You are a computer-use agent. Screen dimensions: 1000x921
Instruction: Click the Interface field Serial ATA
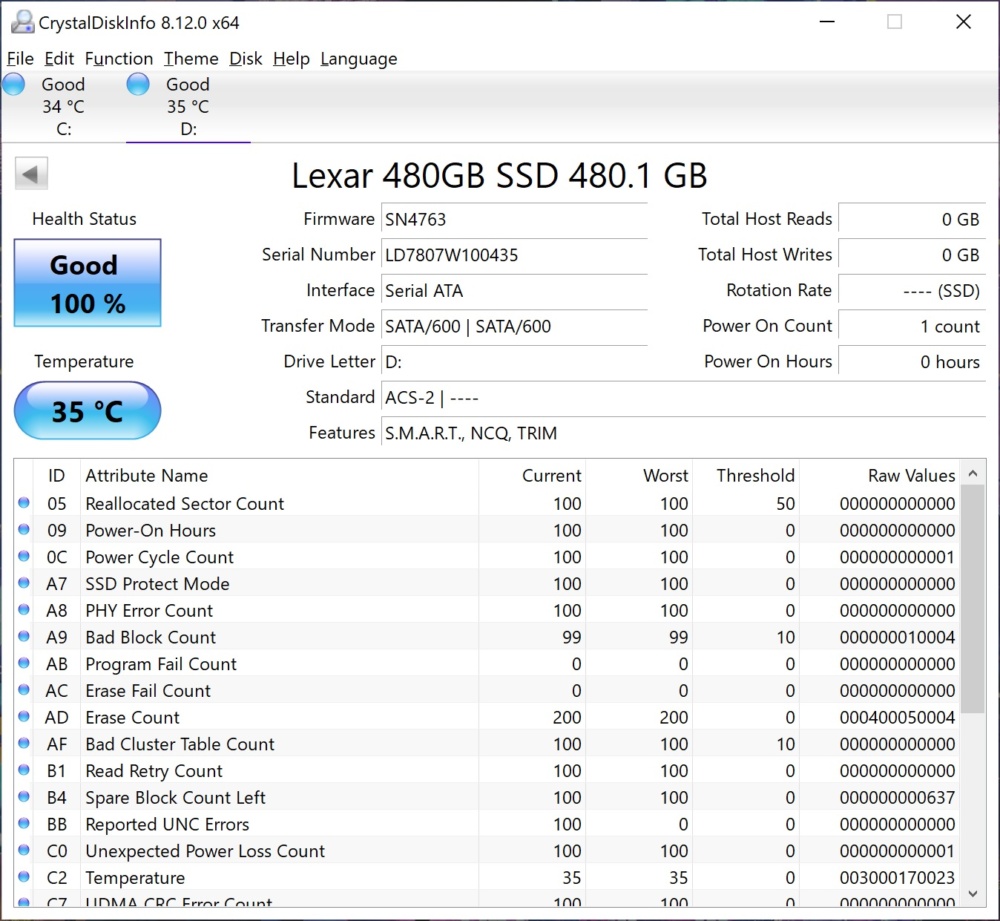point(514,291)
